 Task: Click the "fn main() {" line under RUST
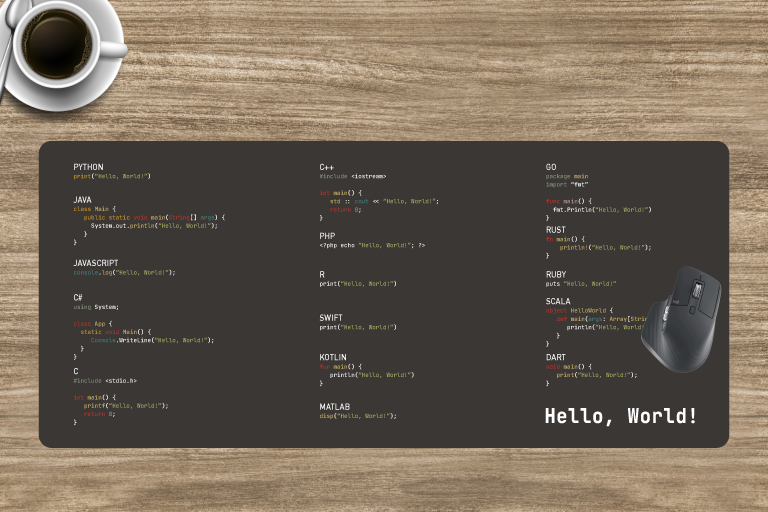coord(565,239)
